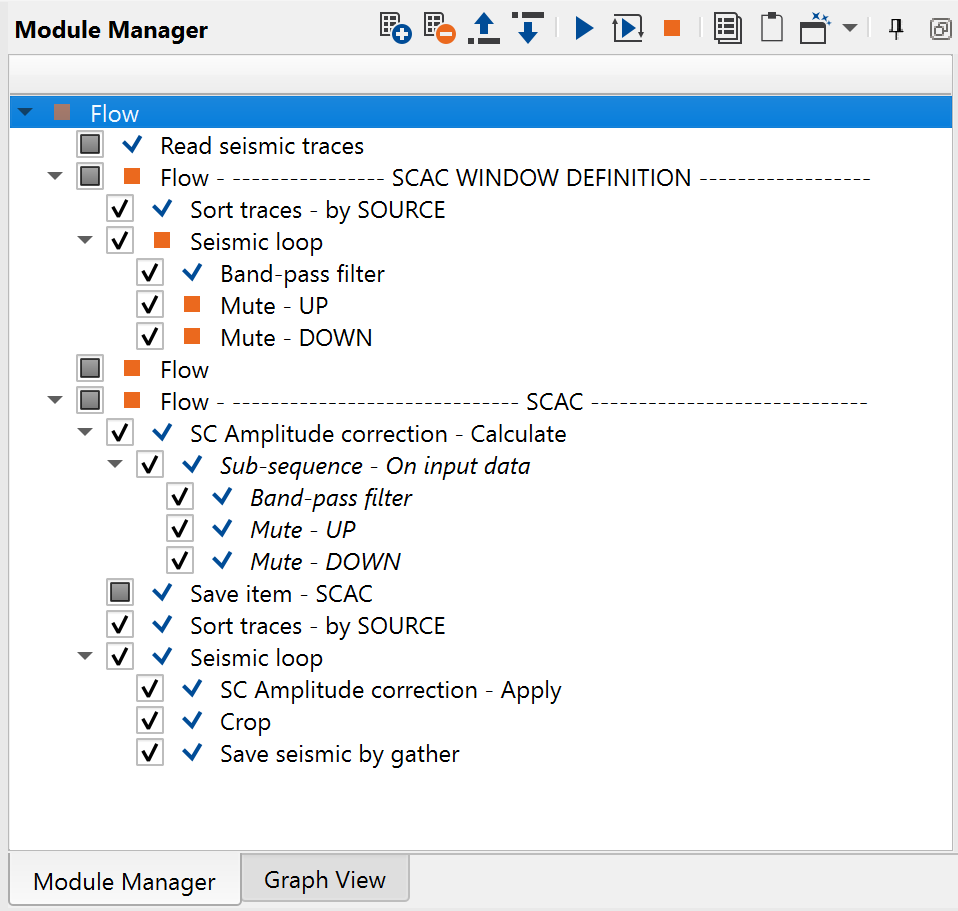Image resolution: width=958 pixels, height=911 pixels.
Task: Uncheck the Crop module checkbox
Action: [x=150, y=721]
